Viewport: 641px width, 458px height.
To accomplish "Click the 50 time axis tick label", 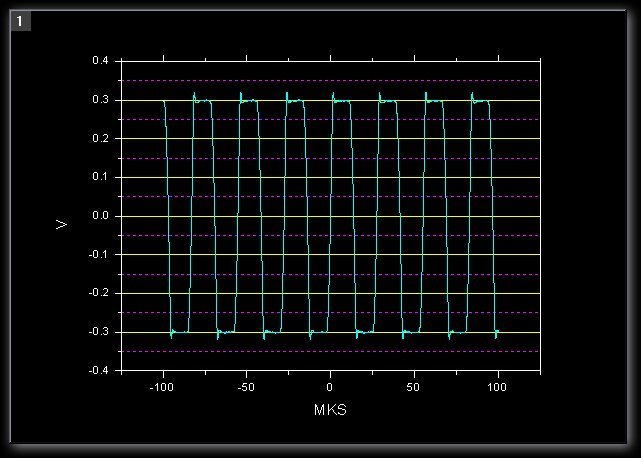I will tap(414, 386).
